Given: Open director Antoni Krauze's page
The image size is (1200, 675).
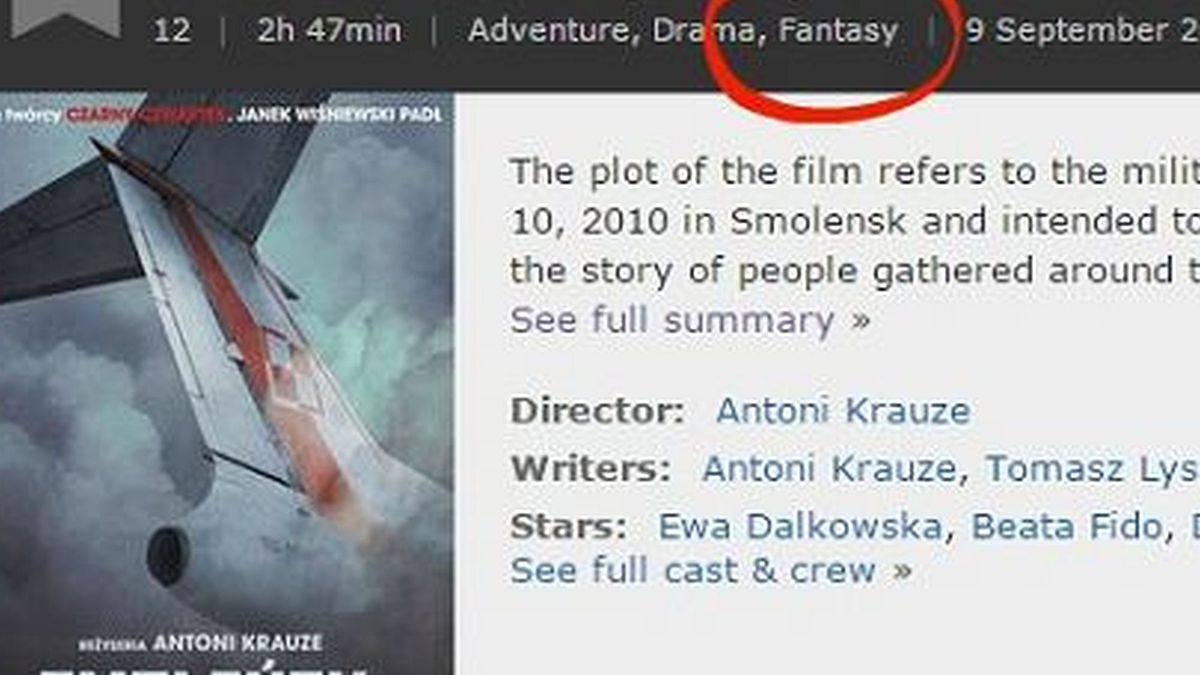Looking at the screenshot, I should (843, 411).
